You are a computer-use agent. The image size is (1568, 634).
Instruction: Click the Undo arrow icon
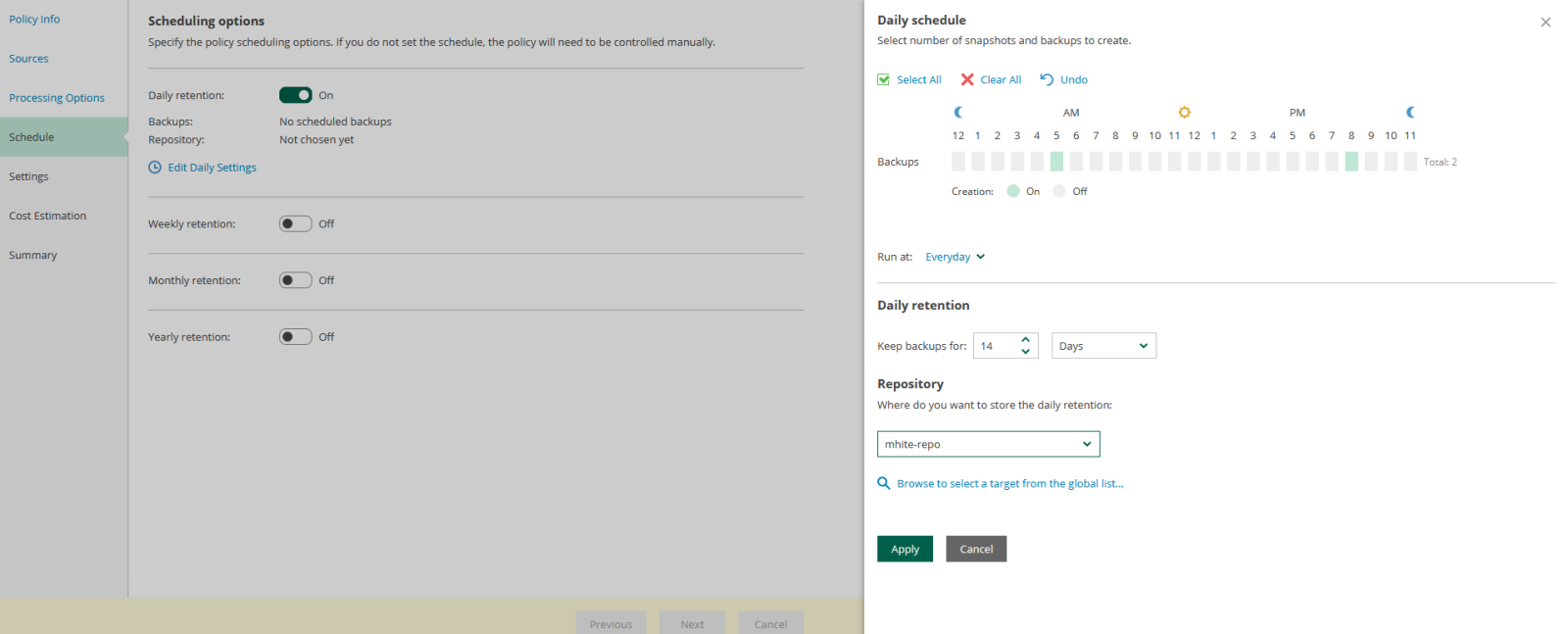(1047, 80)
